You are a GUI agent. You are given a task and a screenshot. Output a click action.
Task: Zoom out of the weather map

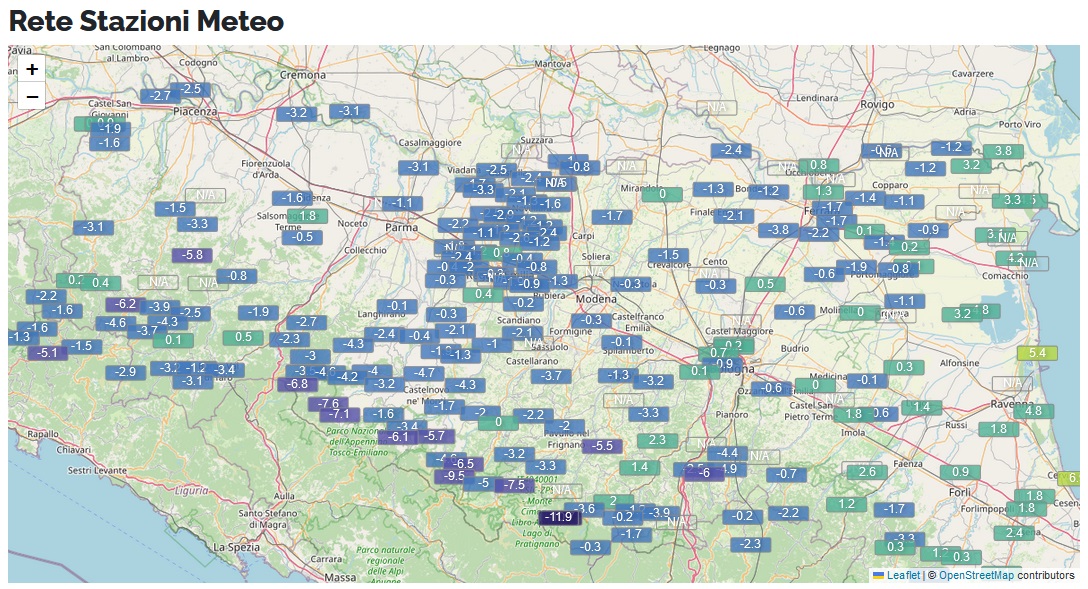coord(32,96)
